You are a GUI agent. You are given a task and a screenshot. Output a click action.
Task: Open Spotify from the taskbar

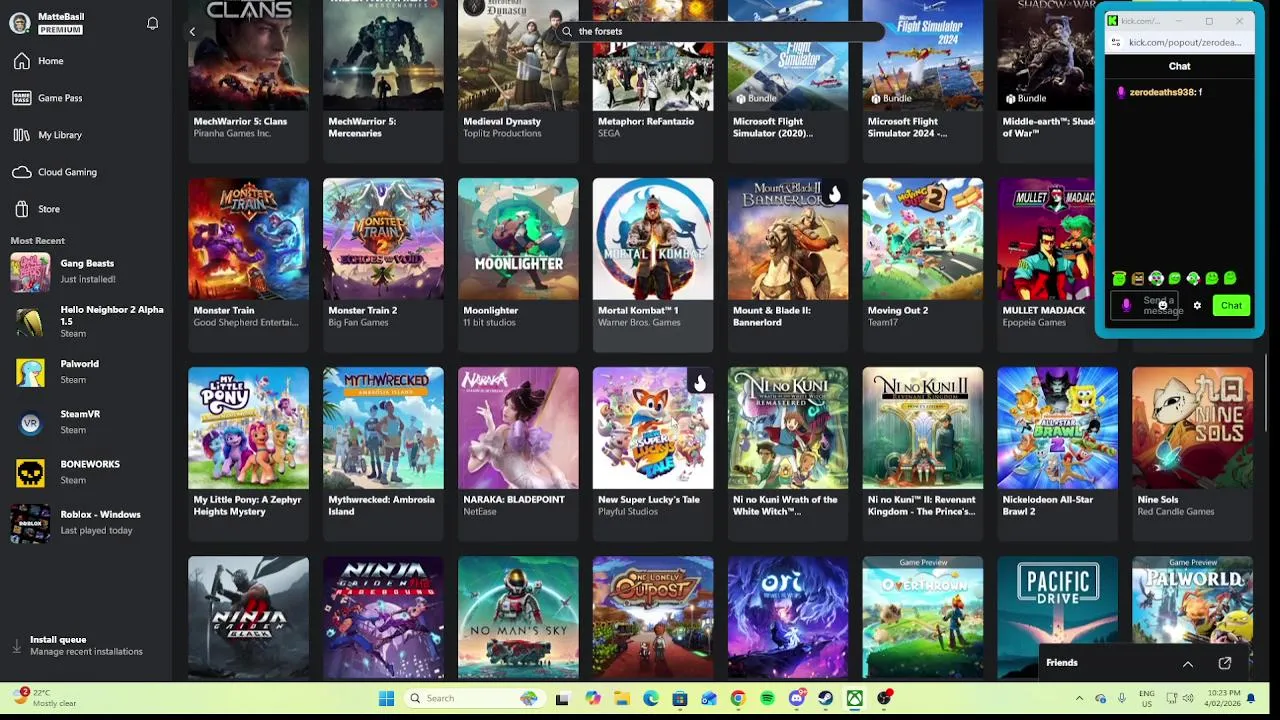point(767,698)
